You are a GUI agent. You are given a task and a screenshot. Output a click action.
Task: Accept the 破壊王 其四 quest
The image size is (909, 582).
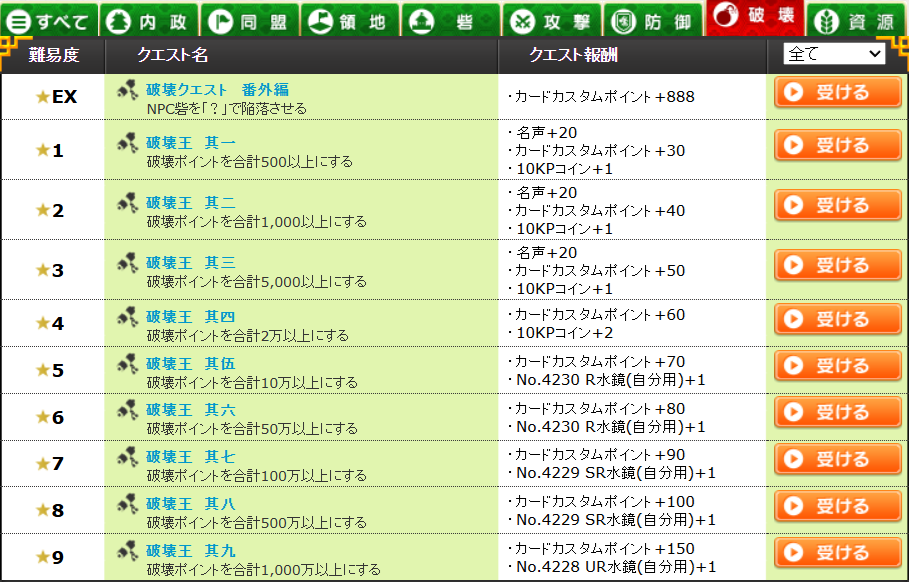(837, 319)
